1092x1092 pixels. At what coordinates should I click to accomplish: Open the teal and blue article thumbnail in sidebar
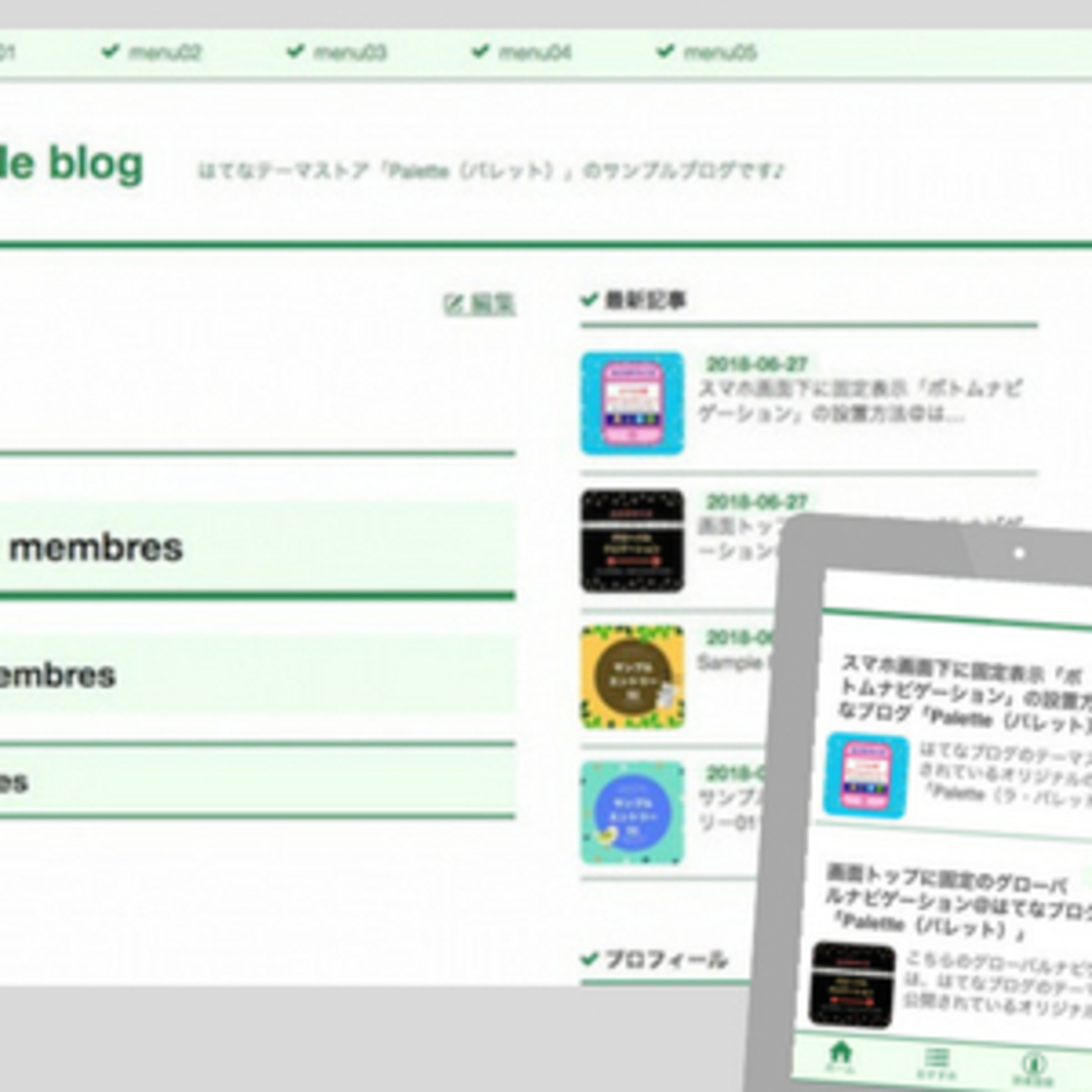[x=632, y=813]
